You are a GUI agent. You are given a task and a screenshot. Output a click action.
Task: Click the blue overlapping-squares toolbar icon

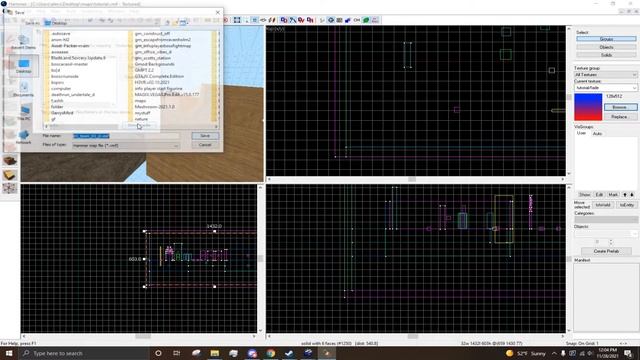[x=284, y=20]
